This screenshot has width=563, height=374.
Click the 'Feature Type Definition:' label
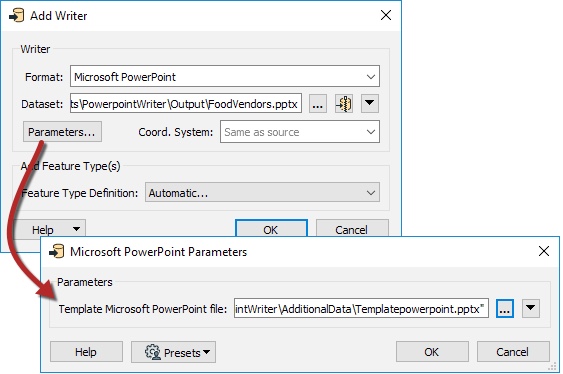79,193
